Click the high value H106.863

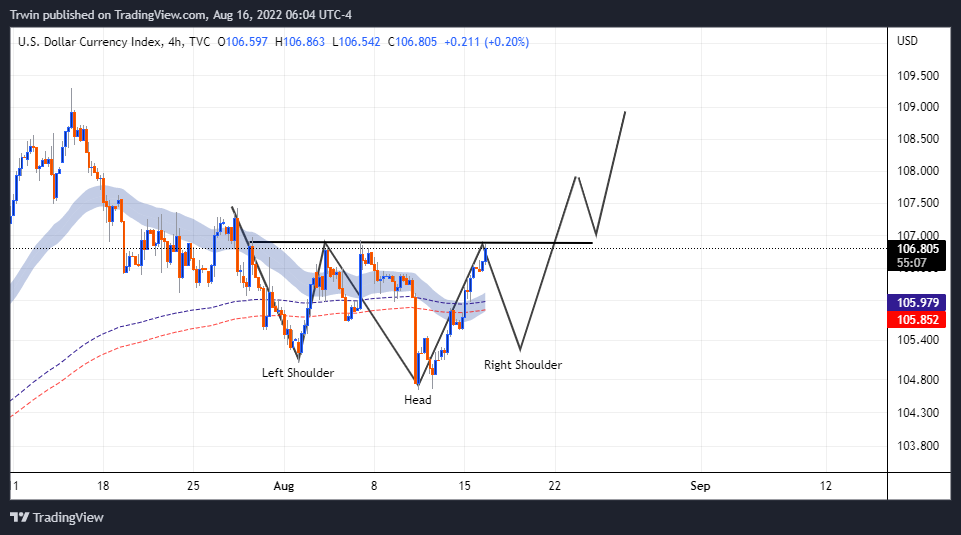tap(300, 42)
